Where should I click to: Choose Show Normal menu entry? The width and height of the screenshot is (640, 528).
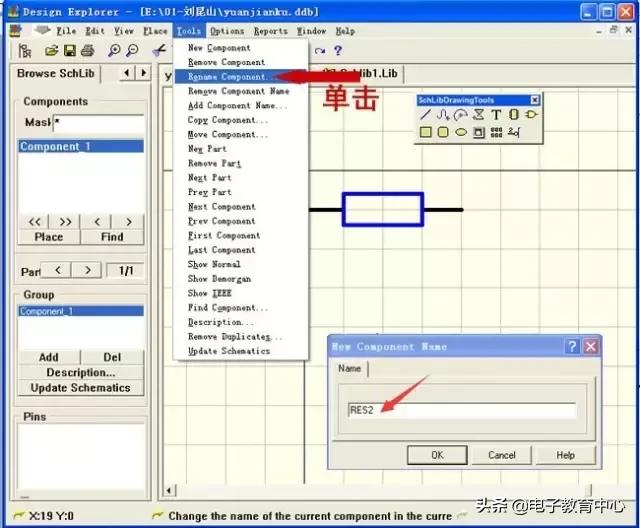pos(241,264)
